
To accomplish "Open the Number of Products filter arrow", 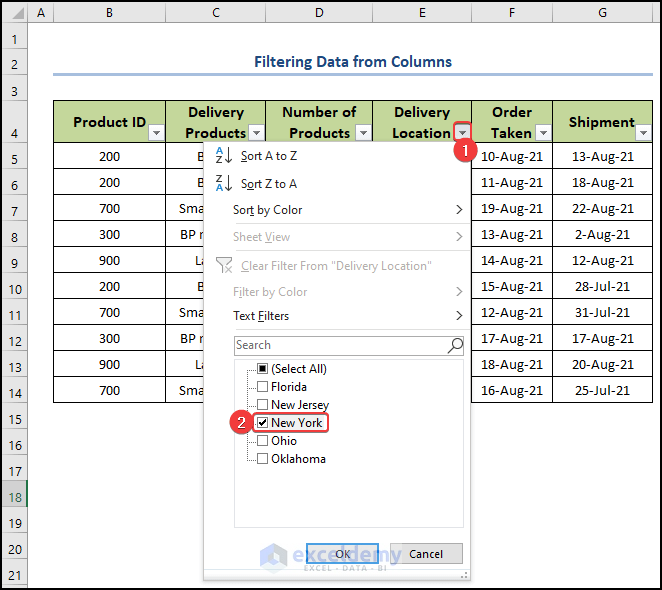I will click(x=362, y=133).
